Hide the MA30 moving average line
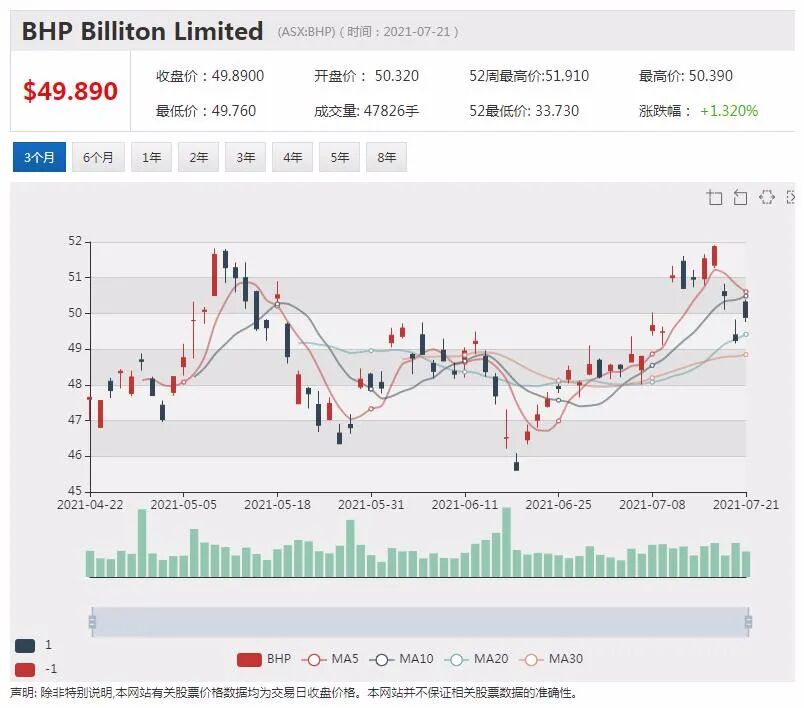Image resolution: width=804 pixels, height=708 pixels. [x=551, y=659]
